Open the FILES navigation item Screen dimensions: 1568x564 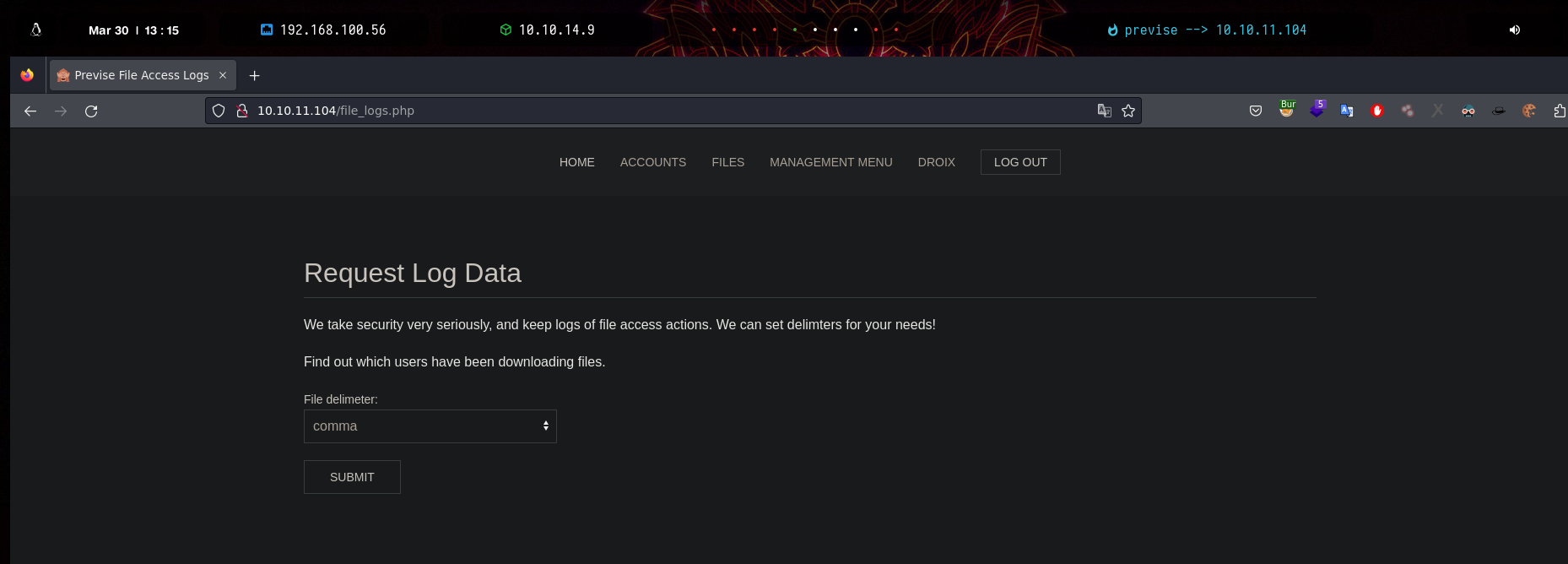[x=727, y=162]
